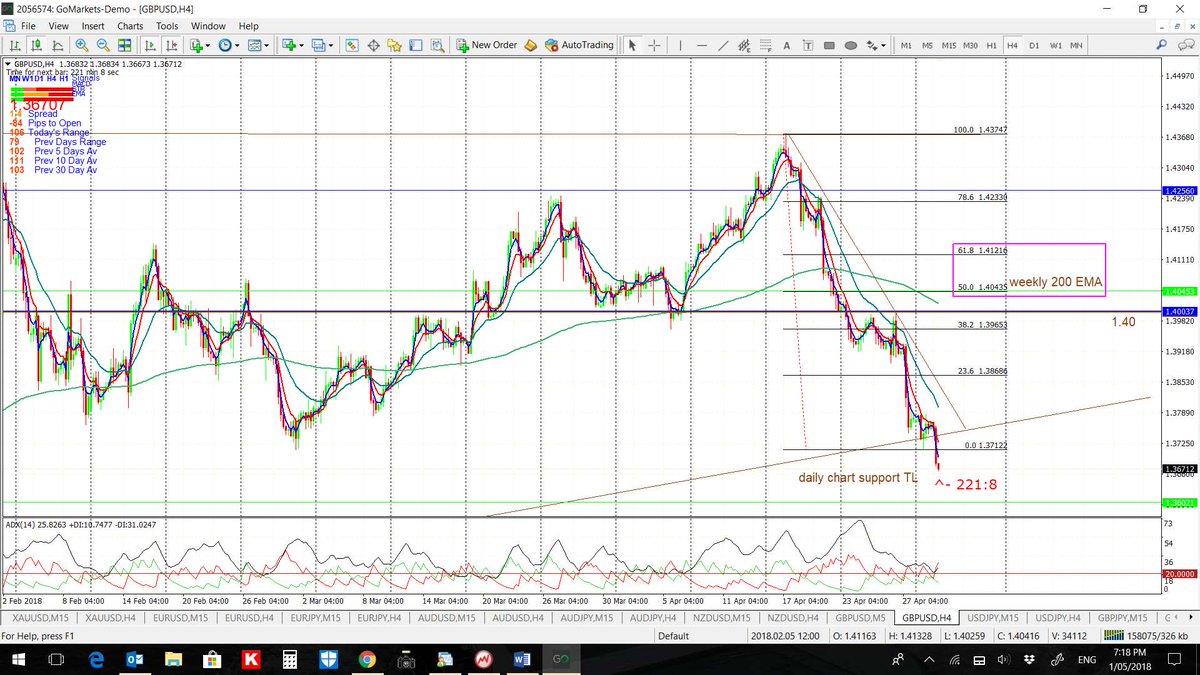Image resolution: width=1200 pixels, height=675 pixels.
Task: Open the Data Window crosshair icon
Action: click(x=374, y=45)
